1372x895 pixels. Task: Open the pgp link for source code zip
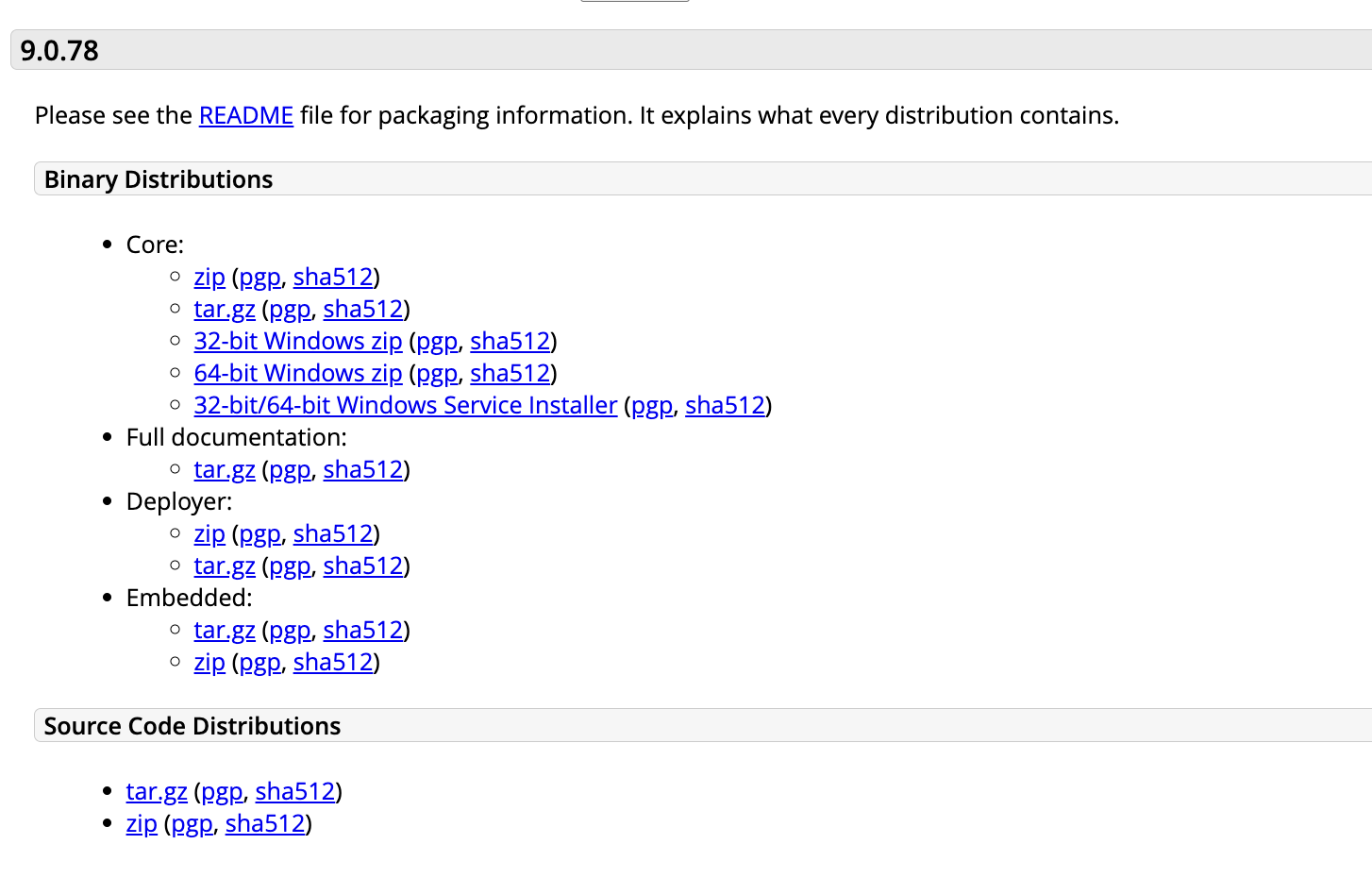(x=192, y=823)
